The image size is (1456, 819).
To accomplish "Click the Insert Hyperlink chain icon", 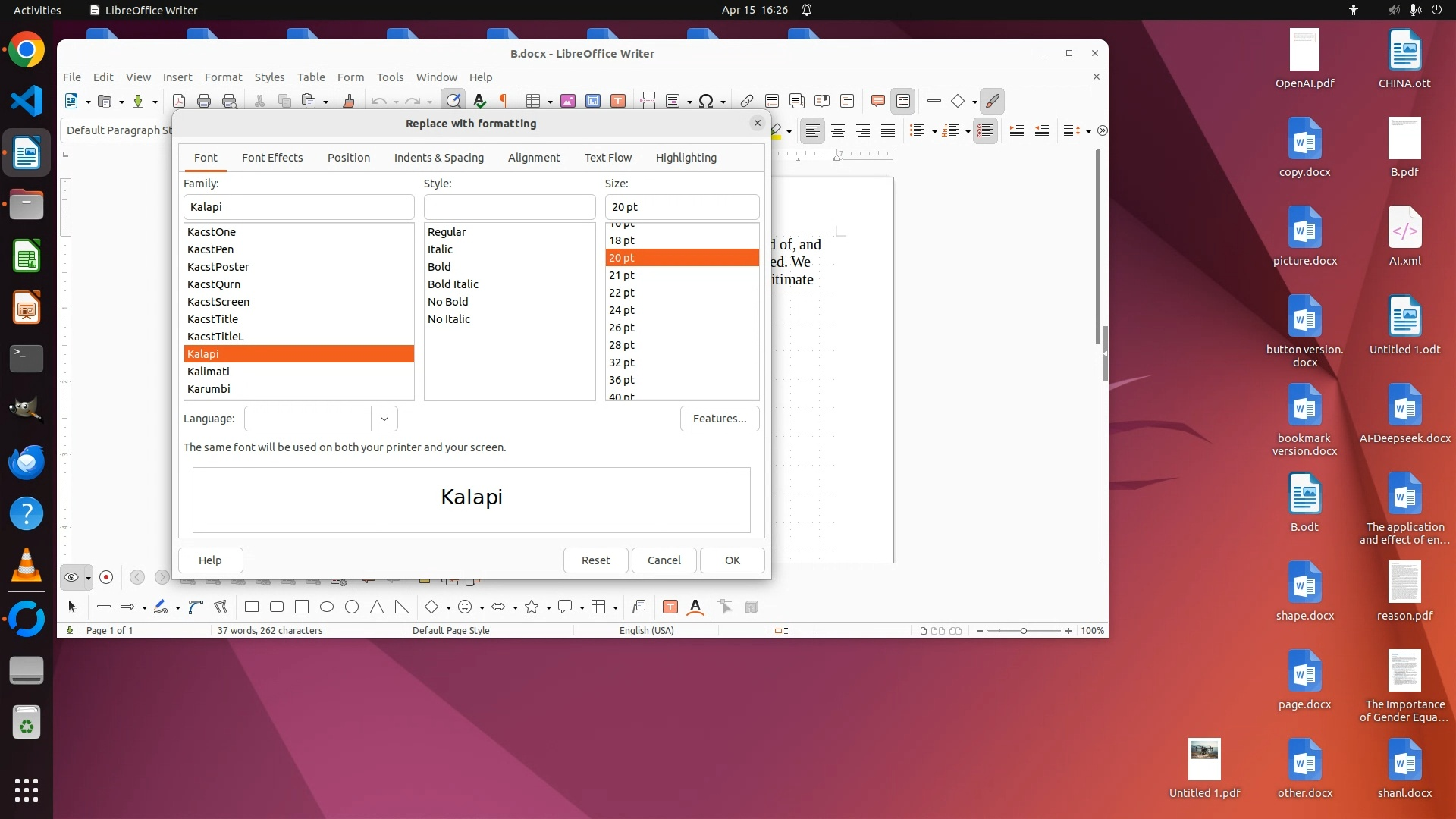I will pos(747,101).
